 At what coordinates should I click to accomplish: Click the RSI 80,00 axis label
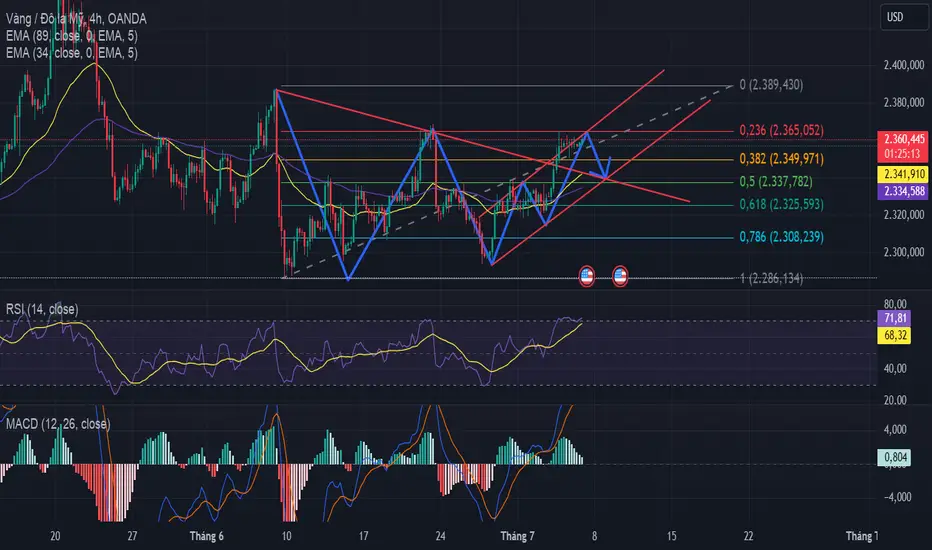(895, 304)
